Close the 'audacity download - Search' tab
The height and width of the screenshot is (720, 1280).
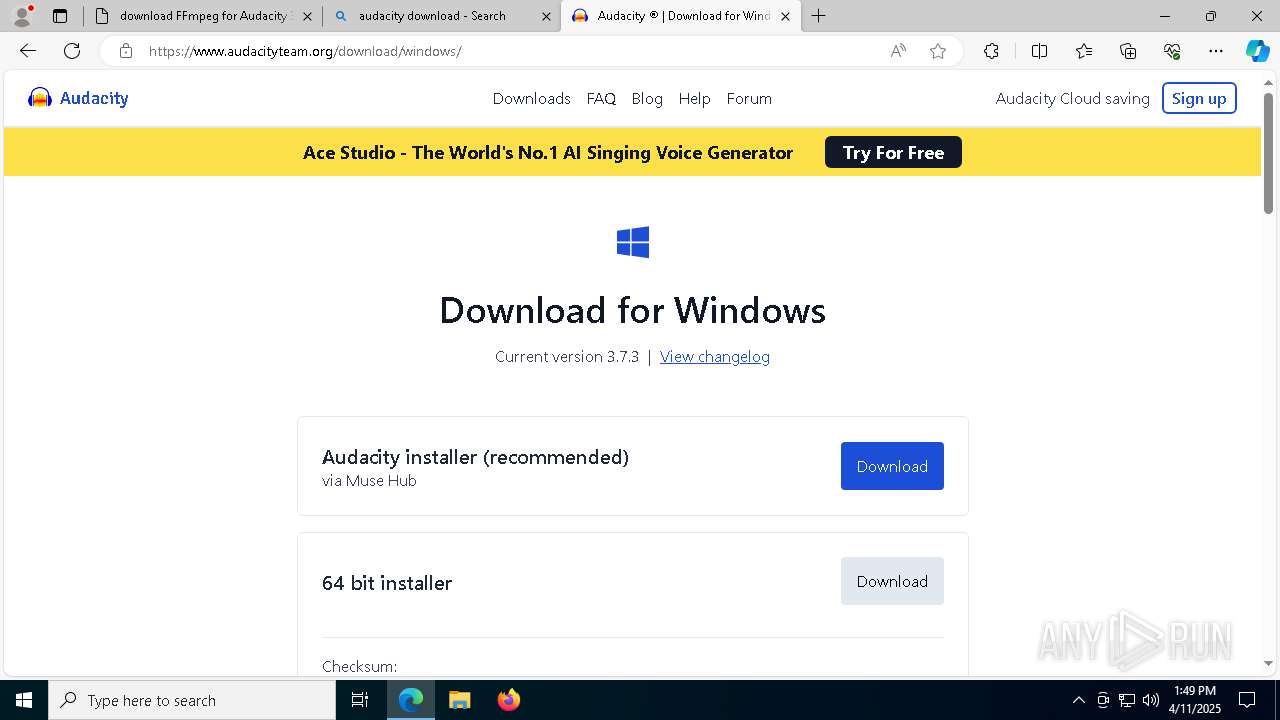tap(546, 16)
